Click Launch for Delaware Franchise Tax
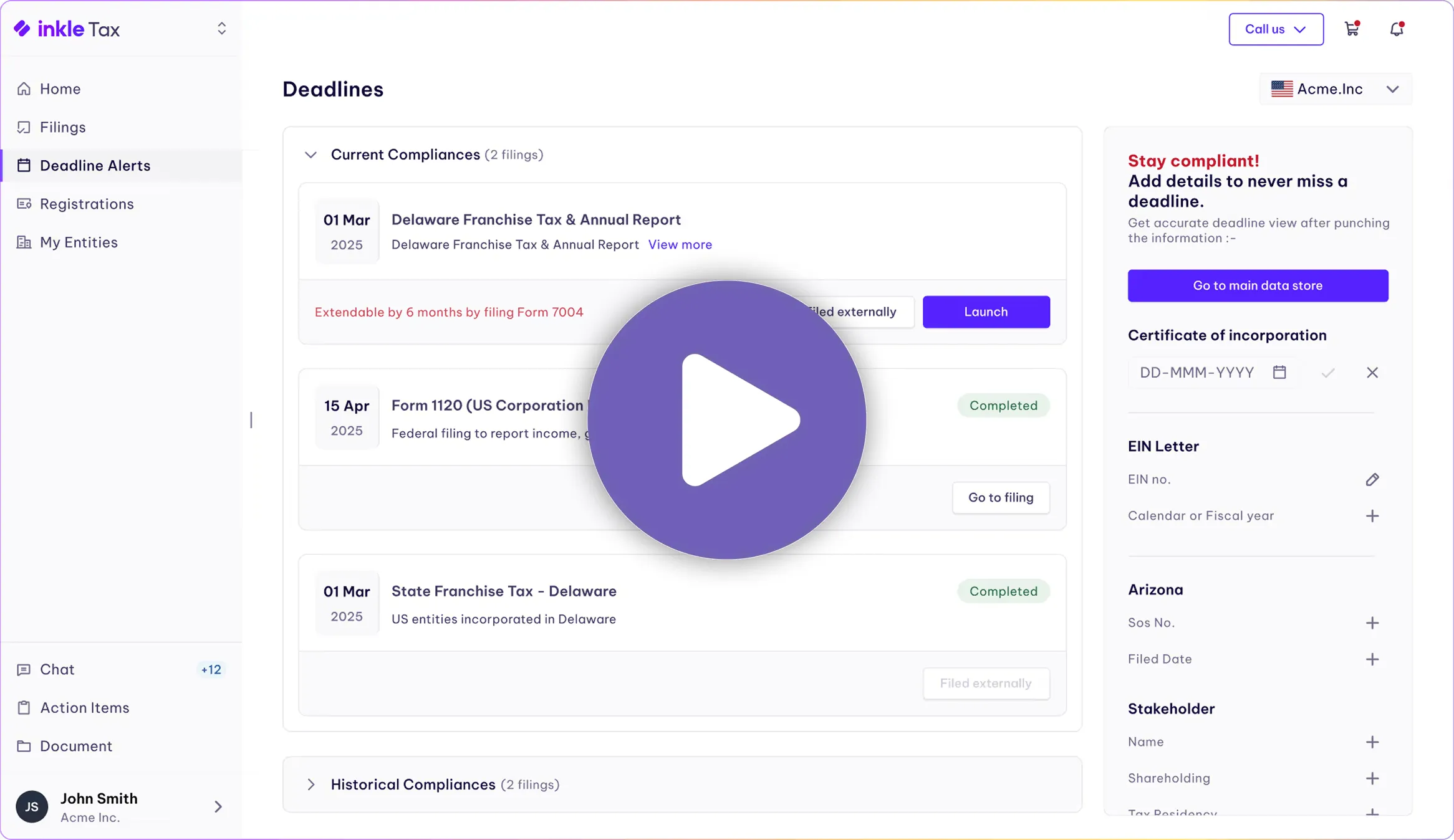Screen dimensions: 1454x840 (986, 312)
